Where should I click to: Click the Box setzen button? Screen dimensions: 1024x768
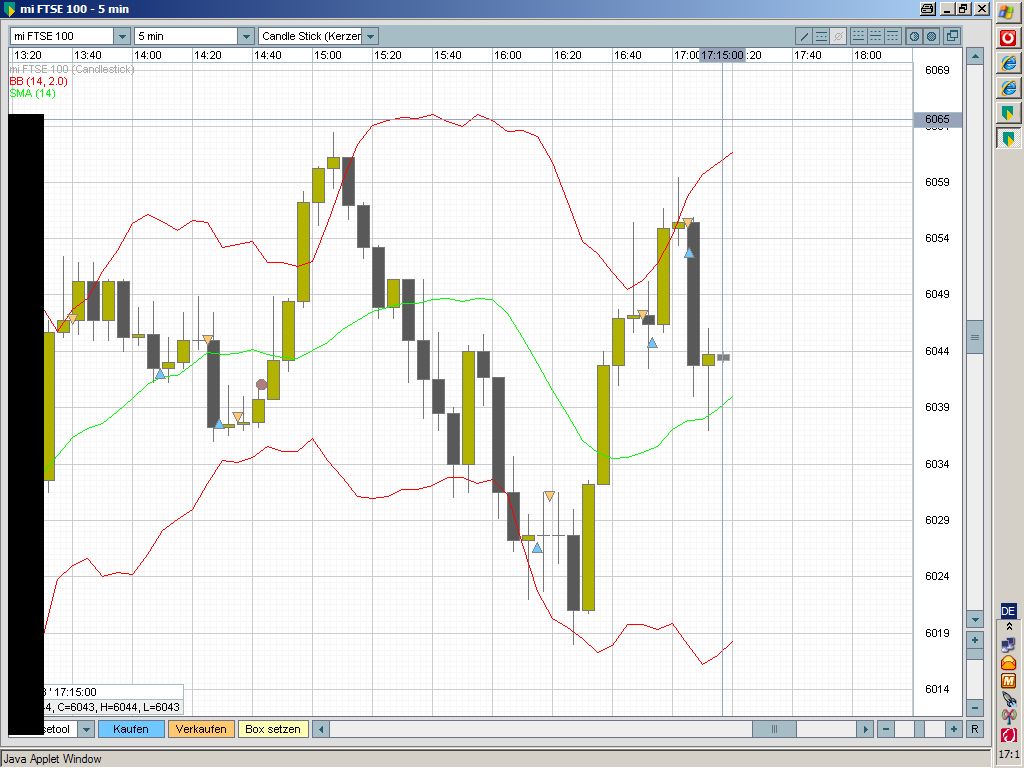tap(273, 729)
